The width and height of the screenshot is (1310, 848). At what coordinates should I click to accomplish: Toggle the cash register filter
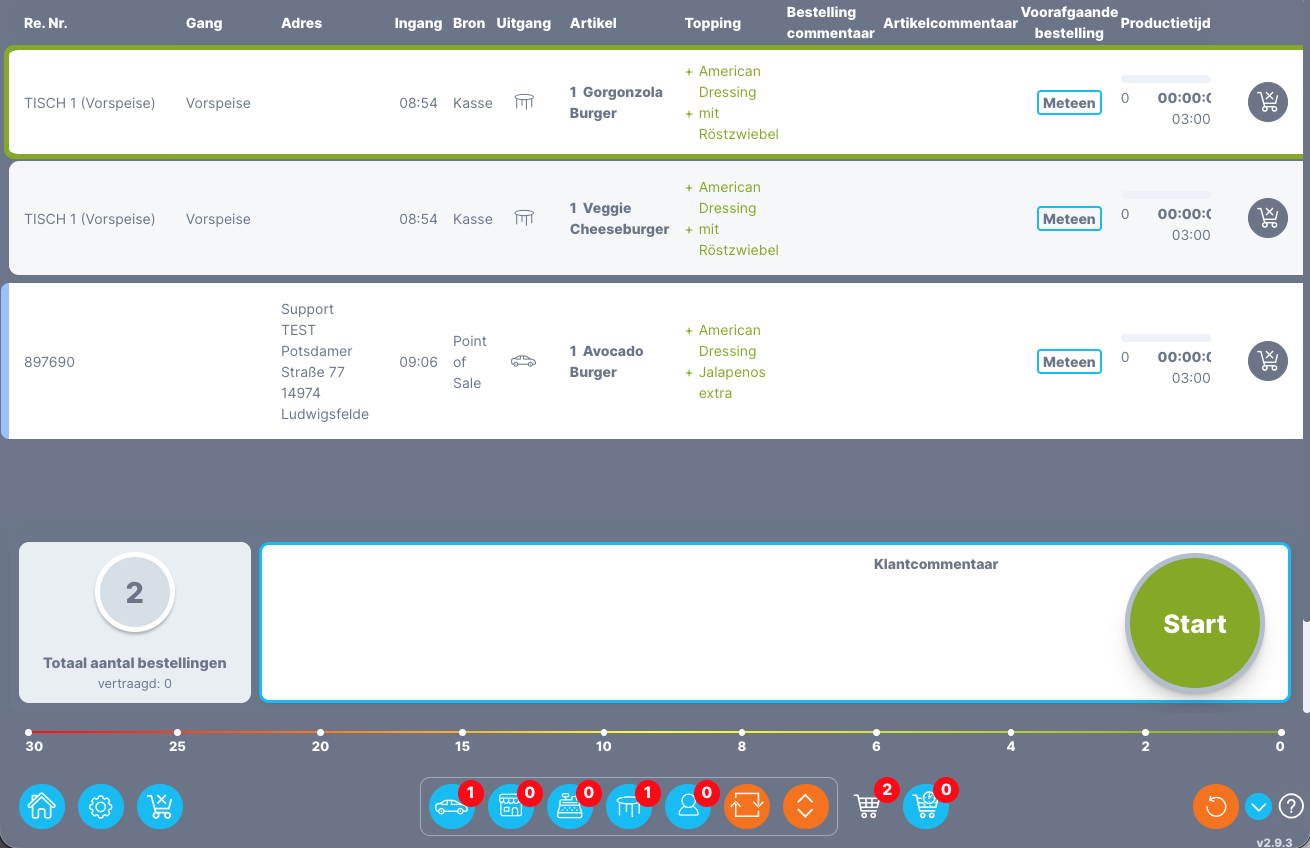coord(569,806)
